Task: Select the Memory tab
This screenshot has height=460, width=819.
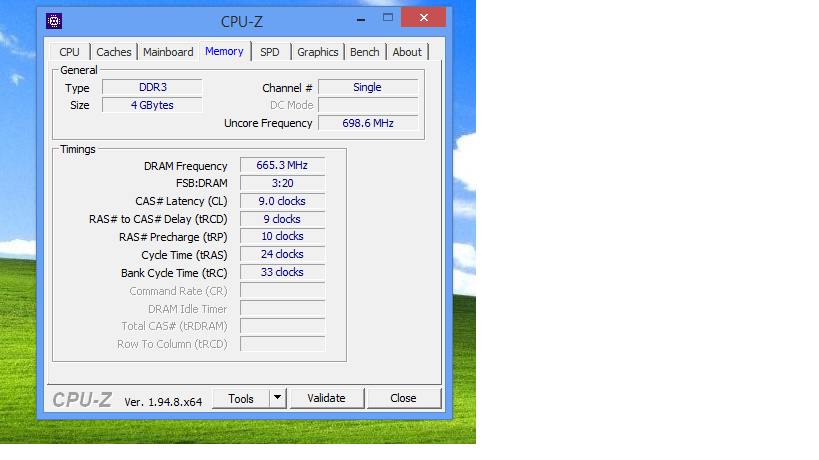Action: (x=225, y=51)
